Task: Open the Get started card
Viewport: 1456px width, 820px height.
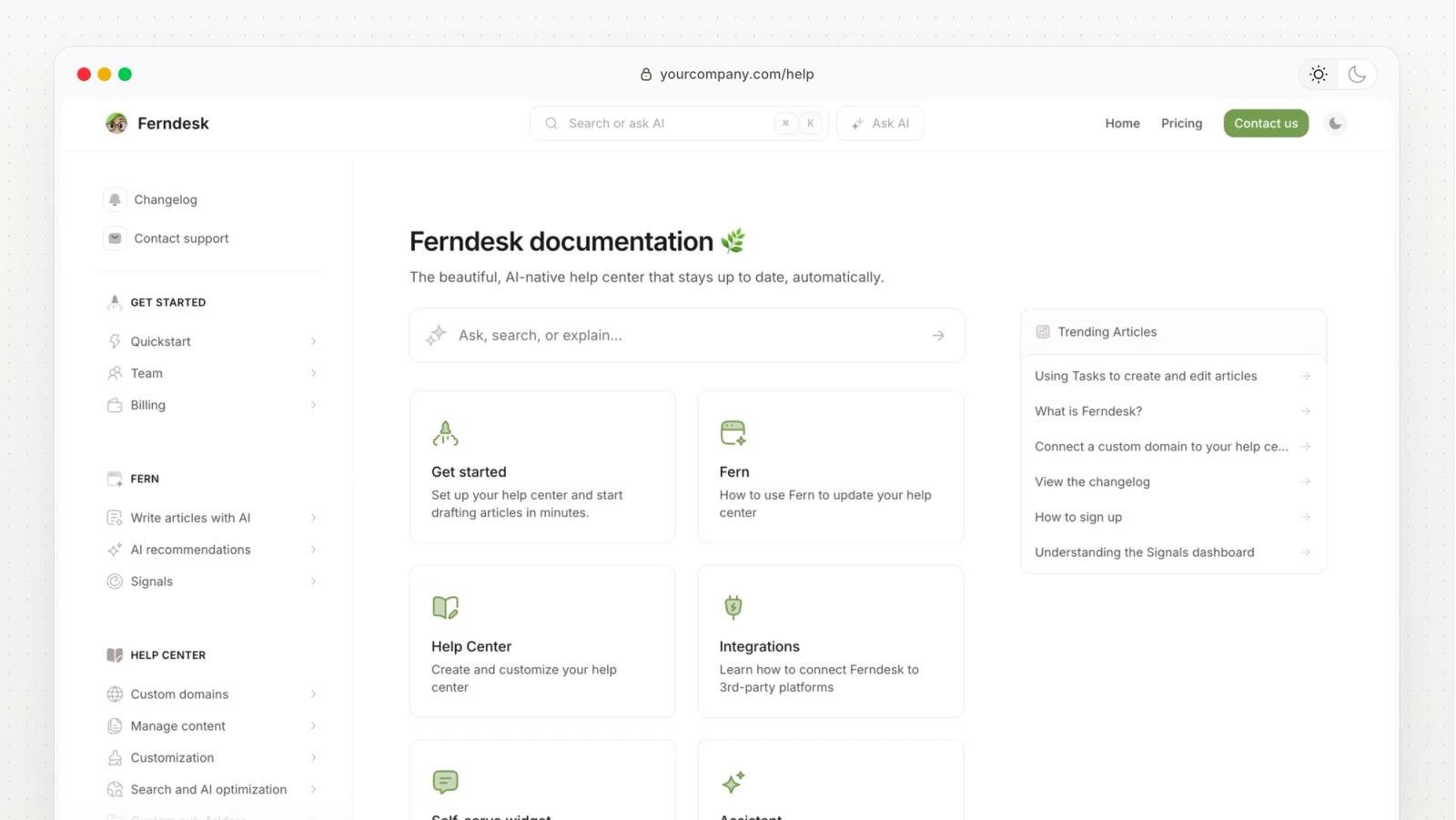Action: click(542, 467)
